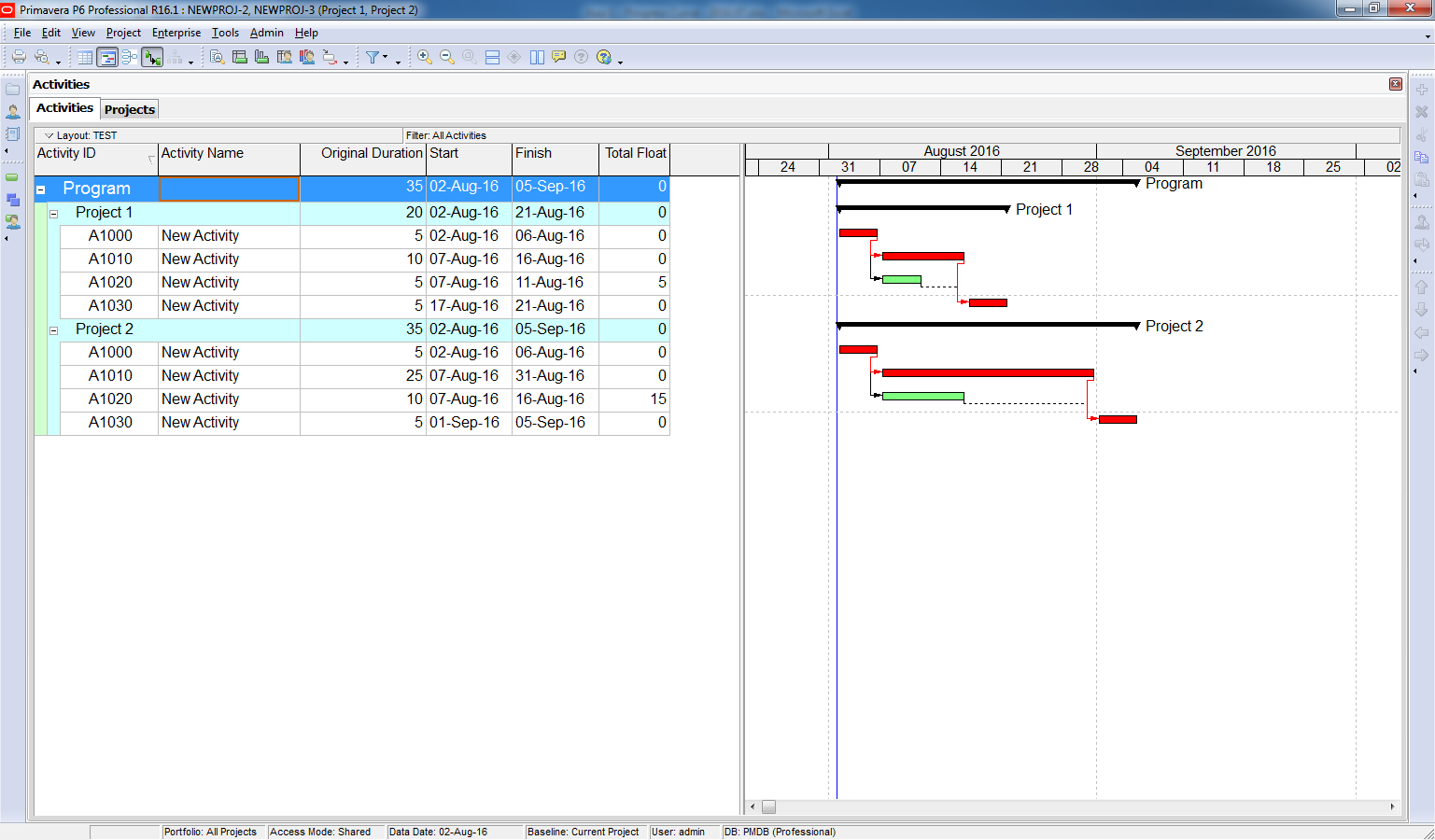
Task: Open the Enterprise menu
Action: click(176, 33)
